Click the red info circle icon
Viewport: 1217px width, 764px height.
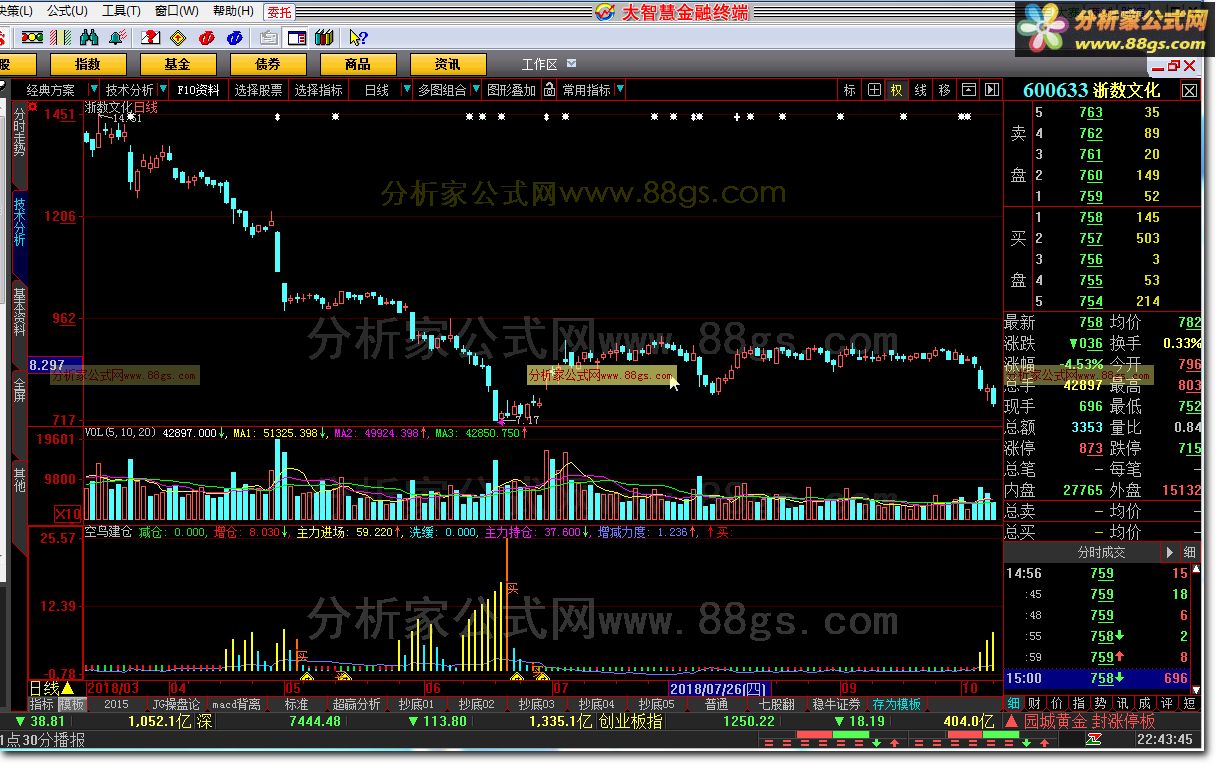click(x=206, y=38)
